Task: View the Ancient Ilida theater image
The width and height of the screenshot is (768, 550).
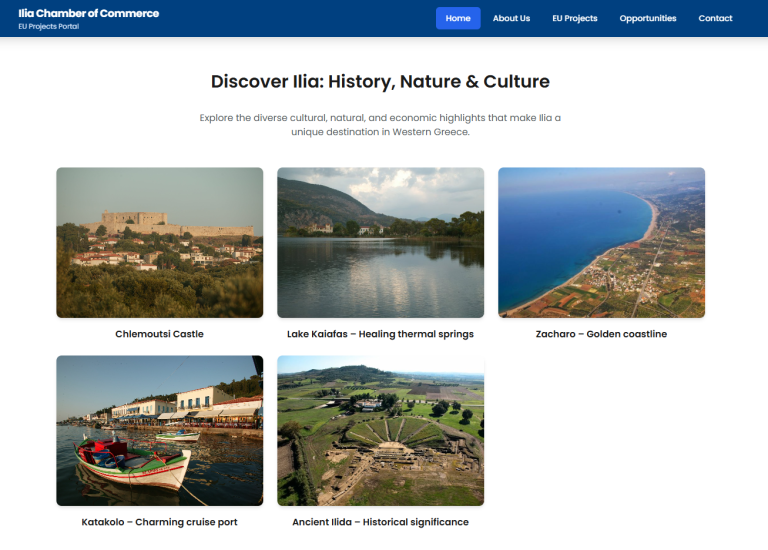Action: click(380, 430)
